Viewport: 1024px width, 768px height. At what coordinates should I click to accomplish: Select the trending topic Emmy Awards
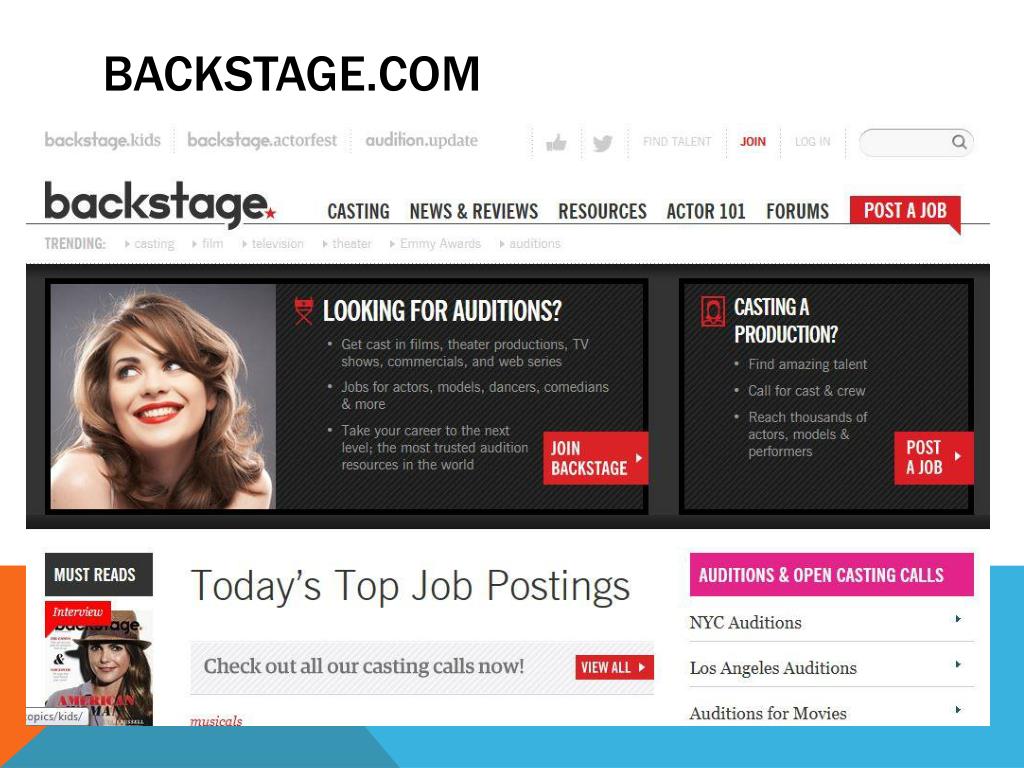[440, 244]
